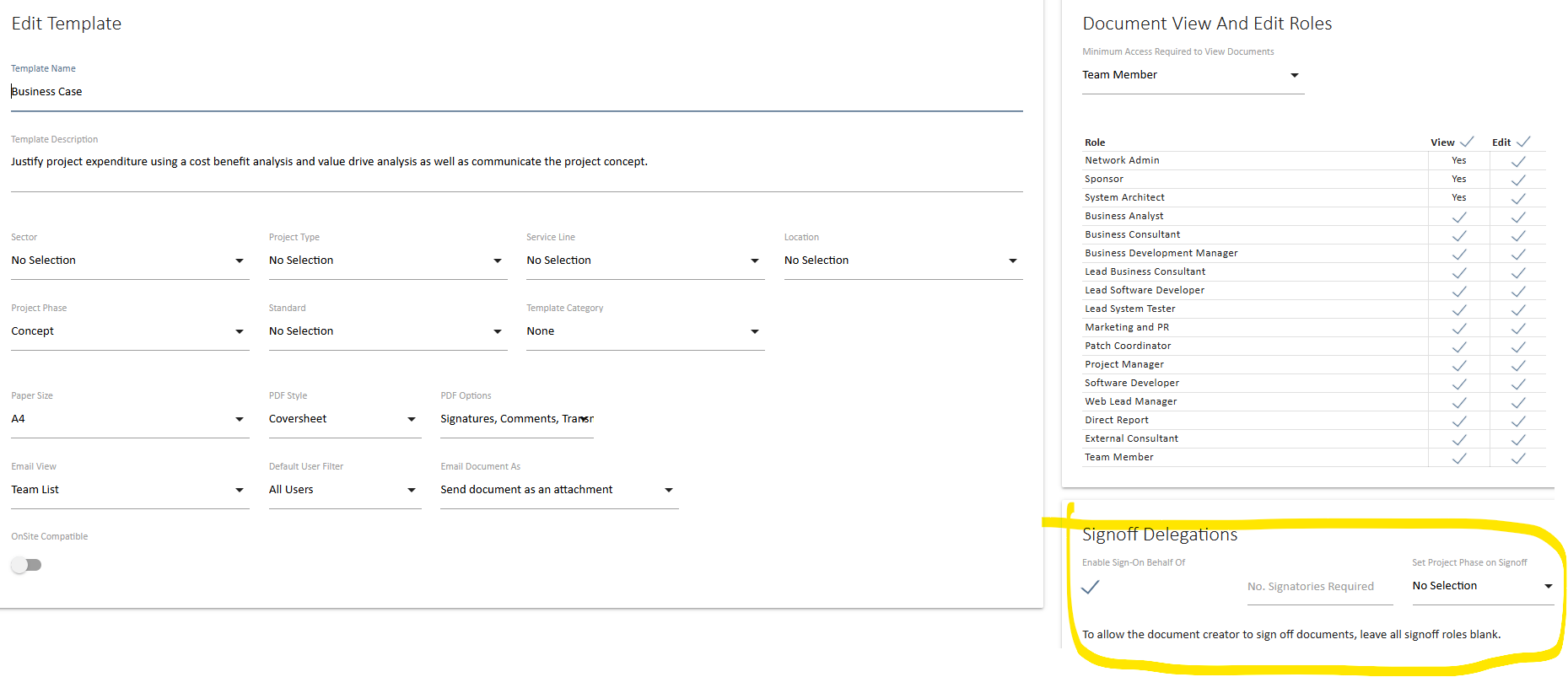Toggle Edit checkmark for Business Development Manager
The height and width of the screenshot is (677, 1568).
[1518, 254]
